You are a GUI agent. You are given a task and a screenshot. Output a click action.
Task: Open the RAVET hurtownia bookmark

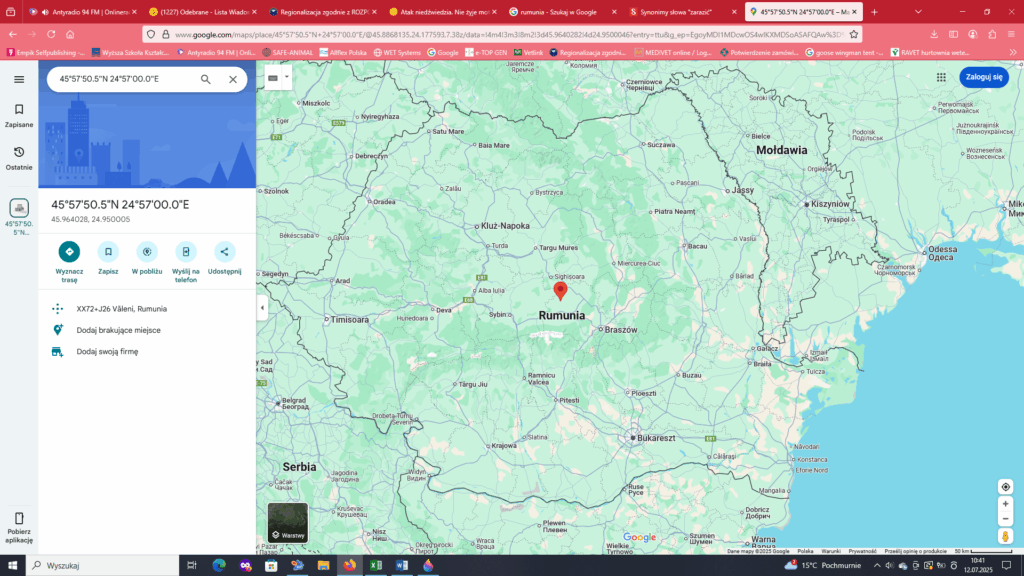930,52
